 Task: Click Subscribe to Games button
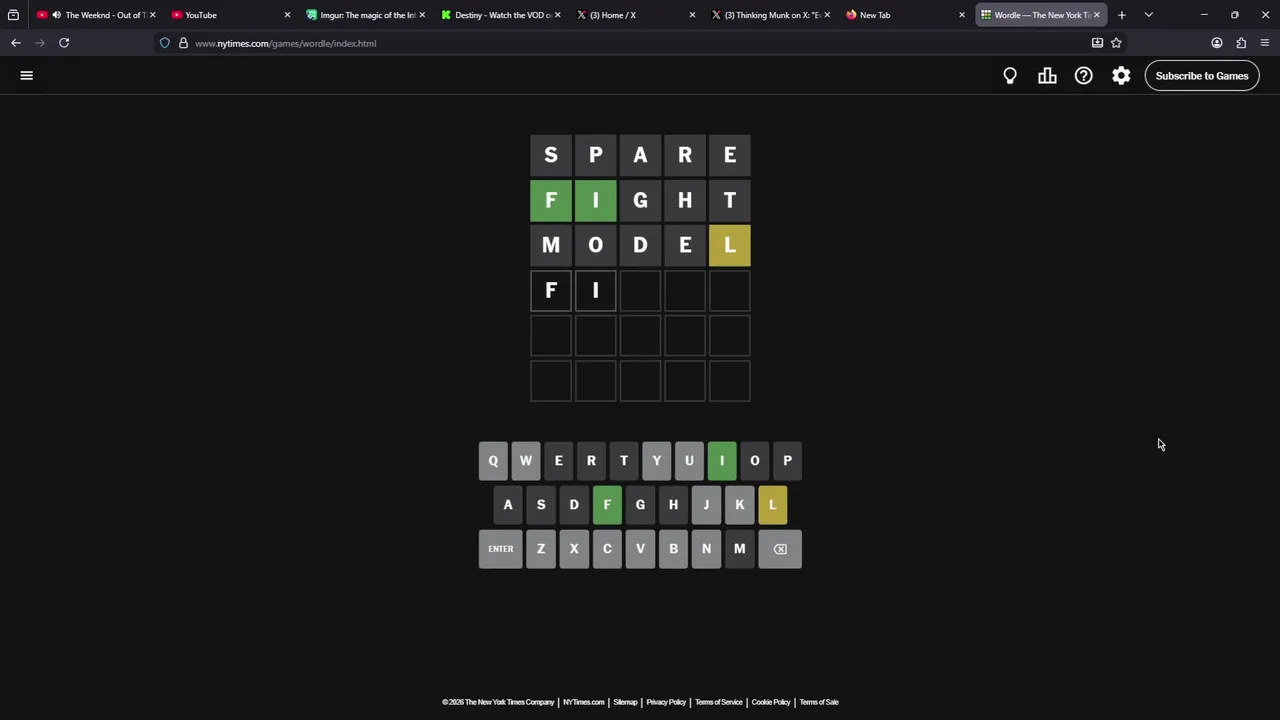(1202, 76)
